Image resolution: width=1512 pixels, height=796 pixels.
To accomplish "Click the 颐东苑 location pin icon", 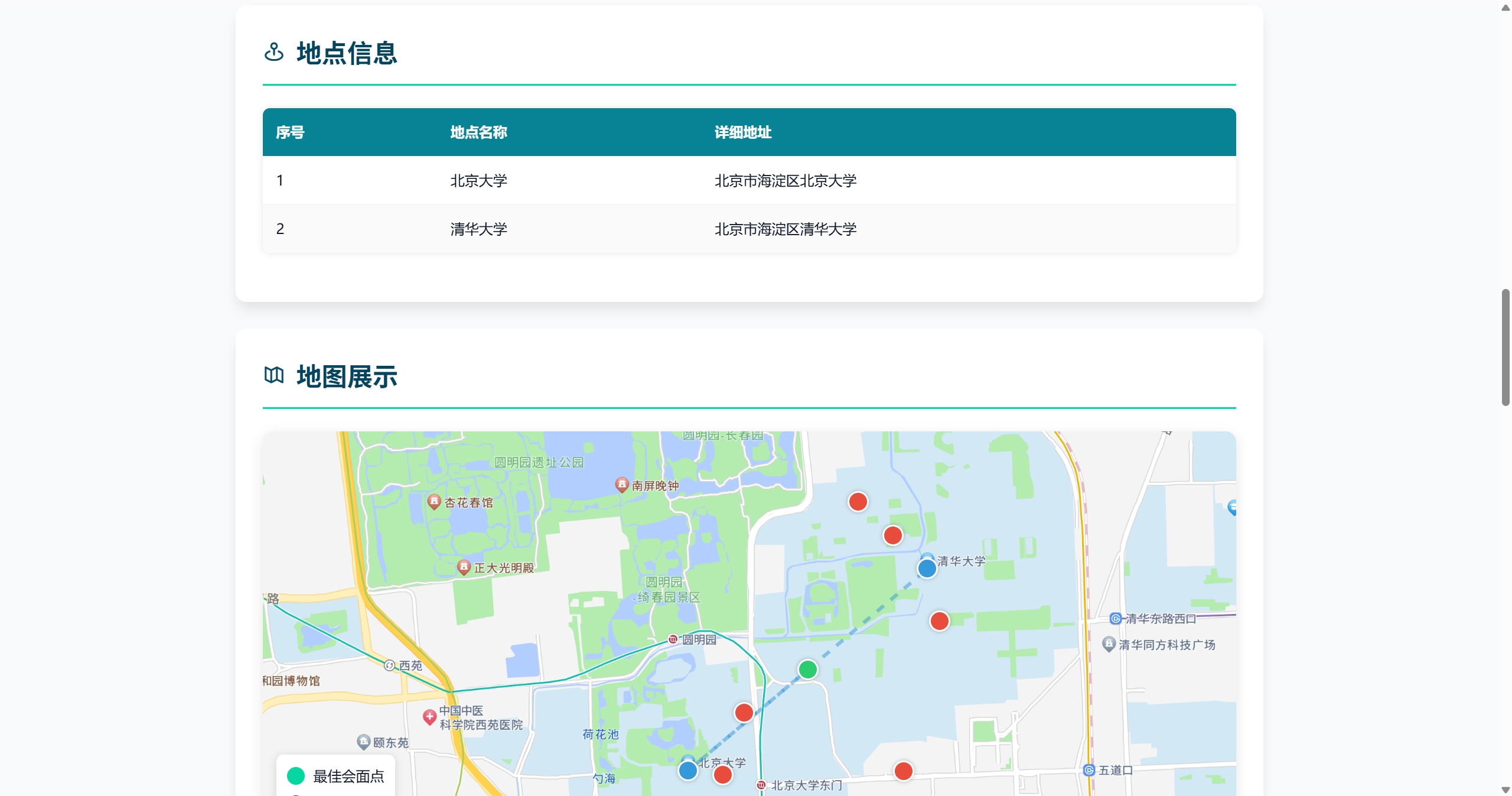I will point(364,741).
